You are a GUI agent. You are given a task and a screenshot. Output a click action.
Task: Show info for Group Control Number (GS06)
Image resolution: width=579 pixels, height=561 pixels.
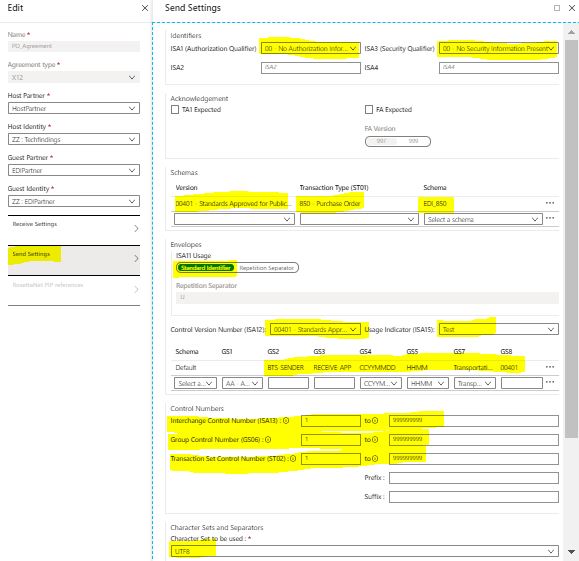pyautogui.click(x=268, y=439)
